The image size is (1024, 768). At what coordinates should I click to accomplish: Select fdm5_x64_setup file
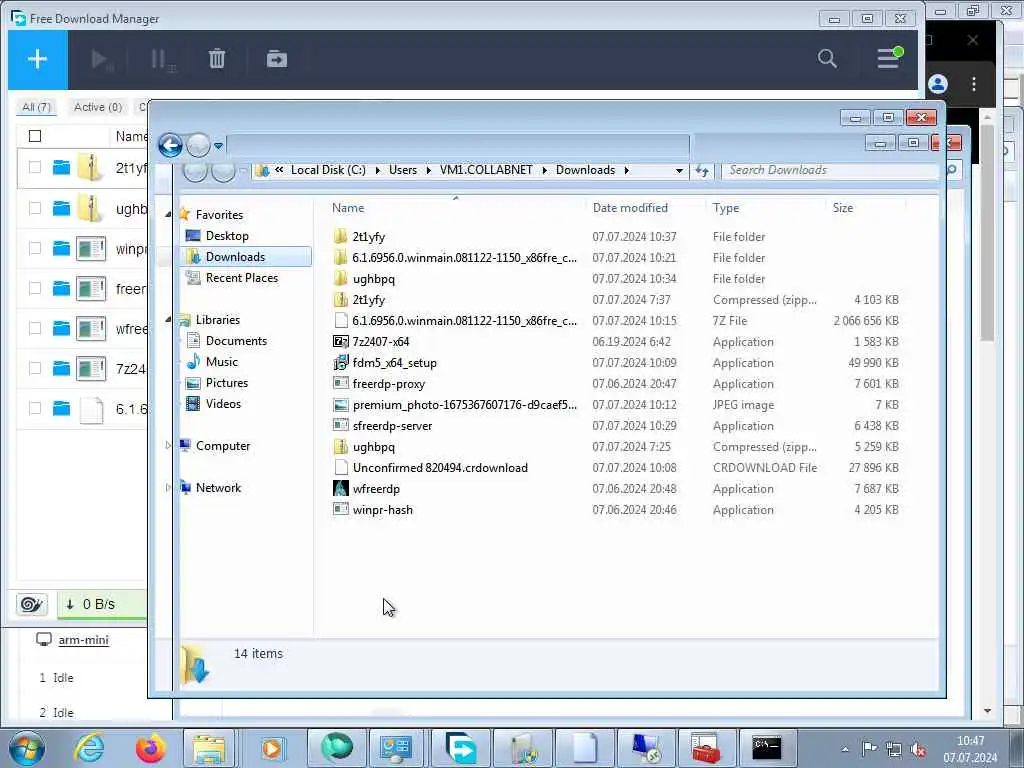pyautogui.click(x=394, y=362)
